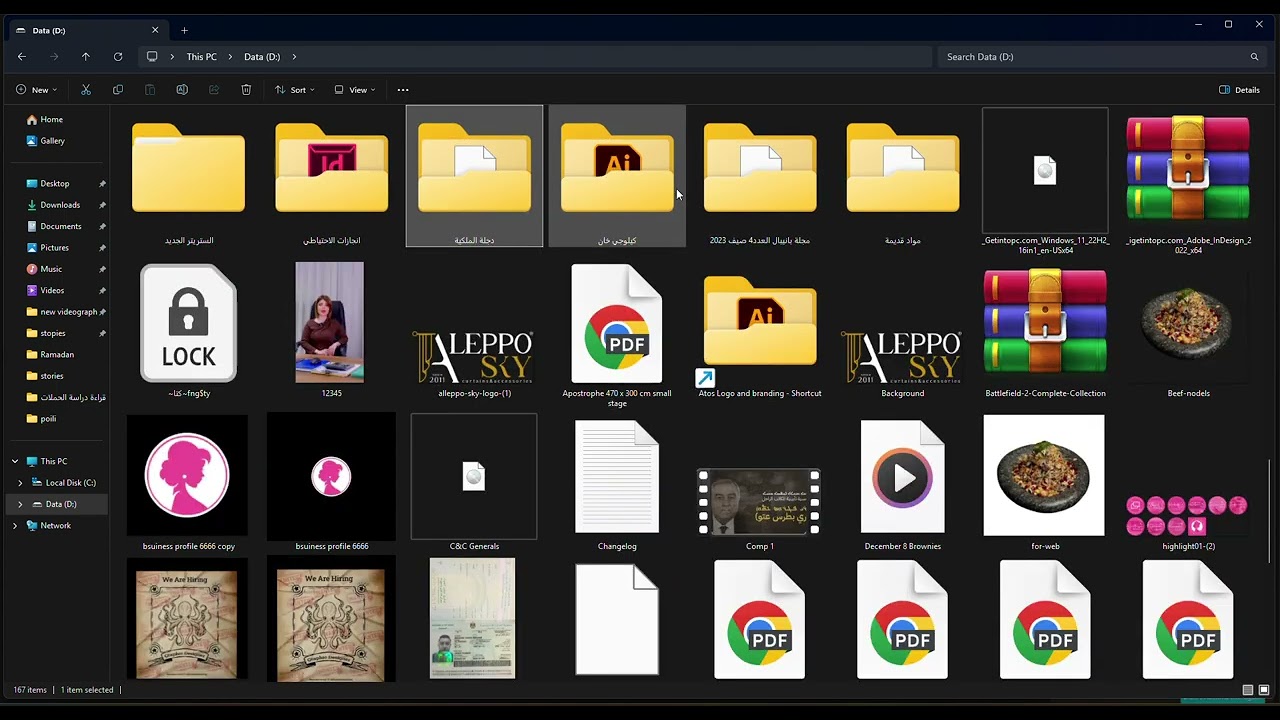Open Downloads in the sidebar
This screenshot has height=720, width=1280.
click(x=60, y=205)
